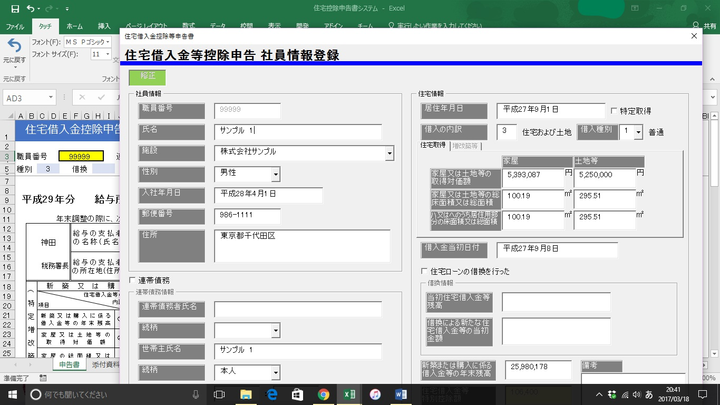The width and height of the screenshot is (720, 405).
Task: Toggle the 特定取得 checkbox
Action: (x=614, y=111)
